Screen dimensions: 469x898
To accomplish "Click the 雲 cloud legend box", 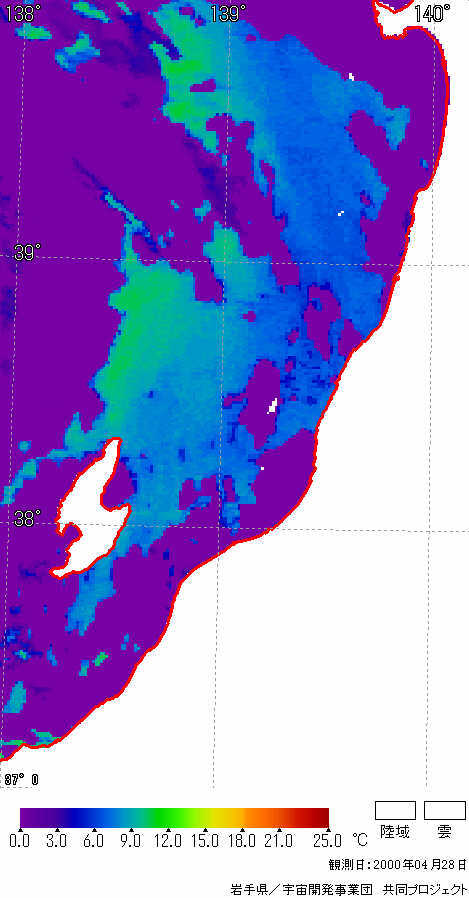I will (x=444, y=810).
